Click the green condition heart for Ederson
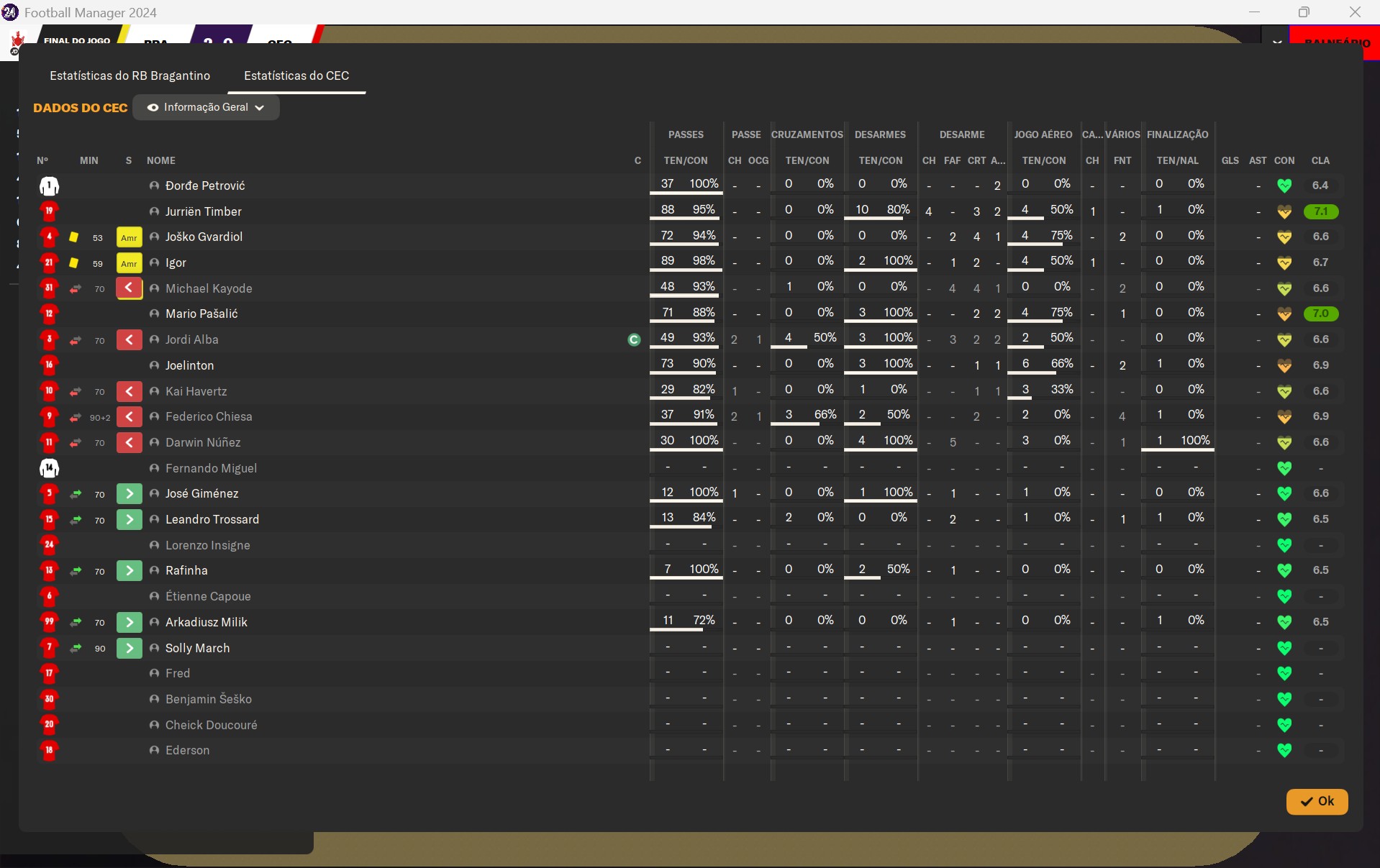The width and height of the screenshot is (1380, 868). click(x=1284, y=751)
